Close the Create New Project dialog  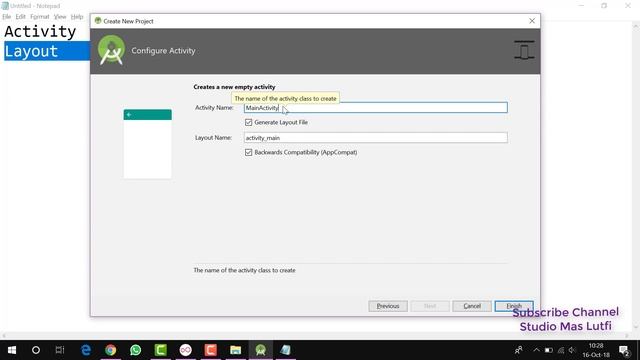(x=532, y=21)
